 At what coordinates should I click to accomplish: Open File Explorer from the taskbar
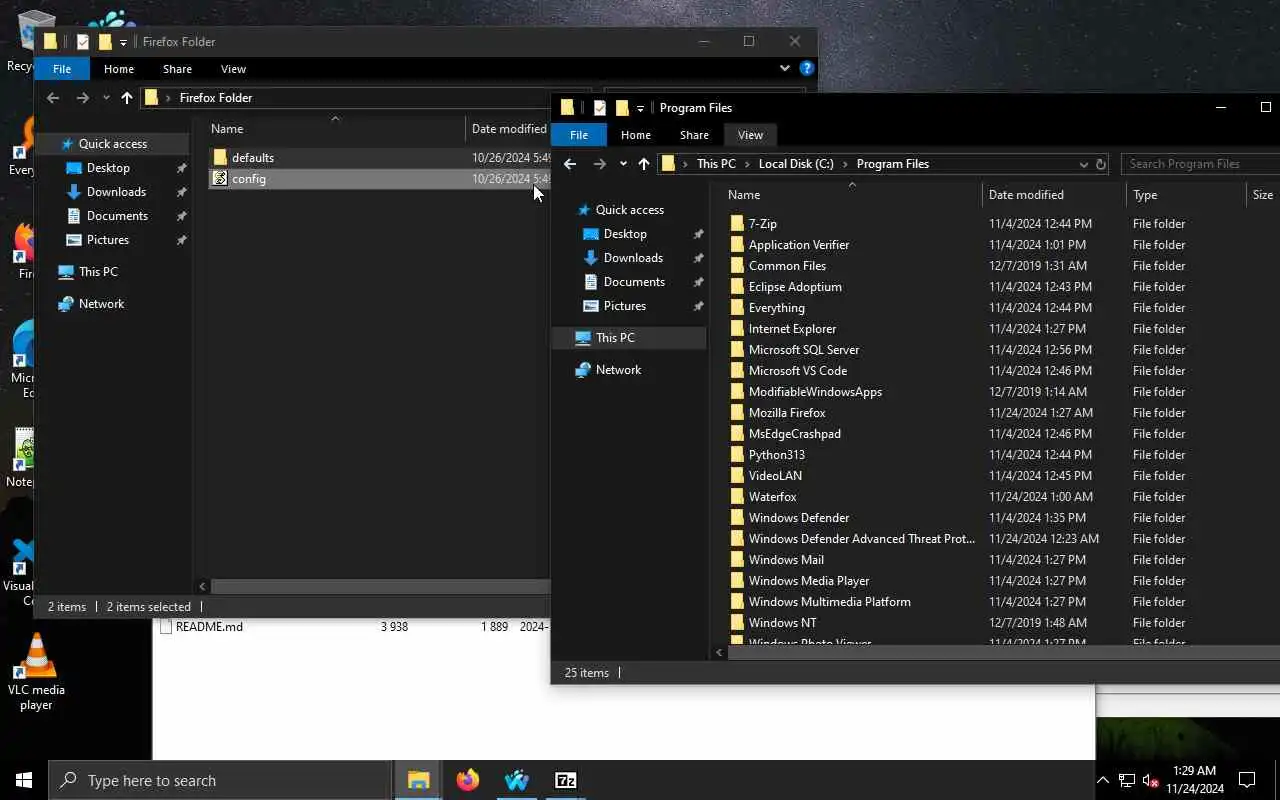coord(418,780)
